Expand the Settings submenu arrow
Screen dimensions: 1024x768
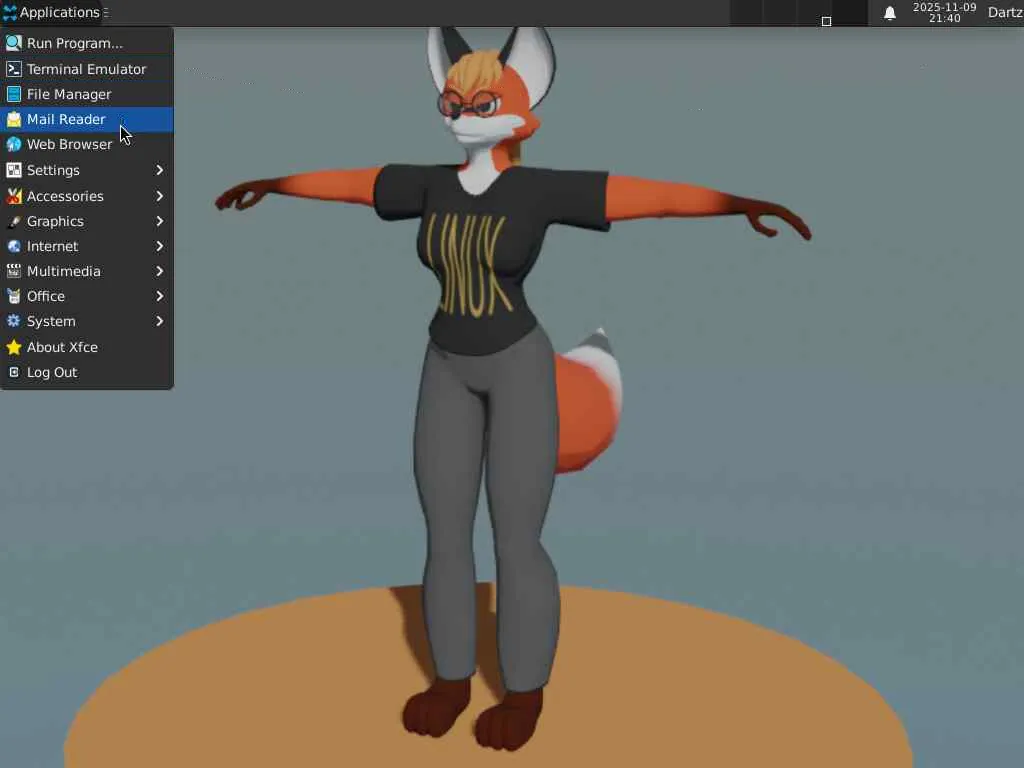click(x=159, y=170)
